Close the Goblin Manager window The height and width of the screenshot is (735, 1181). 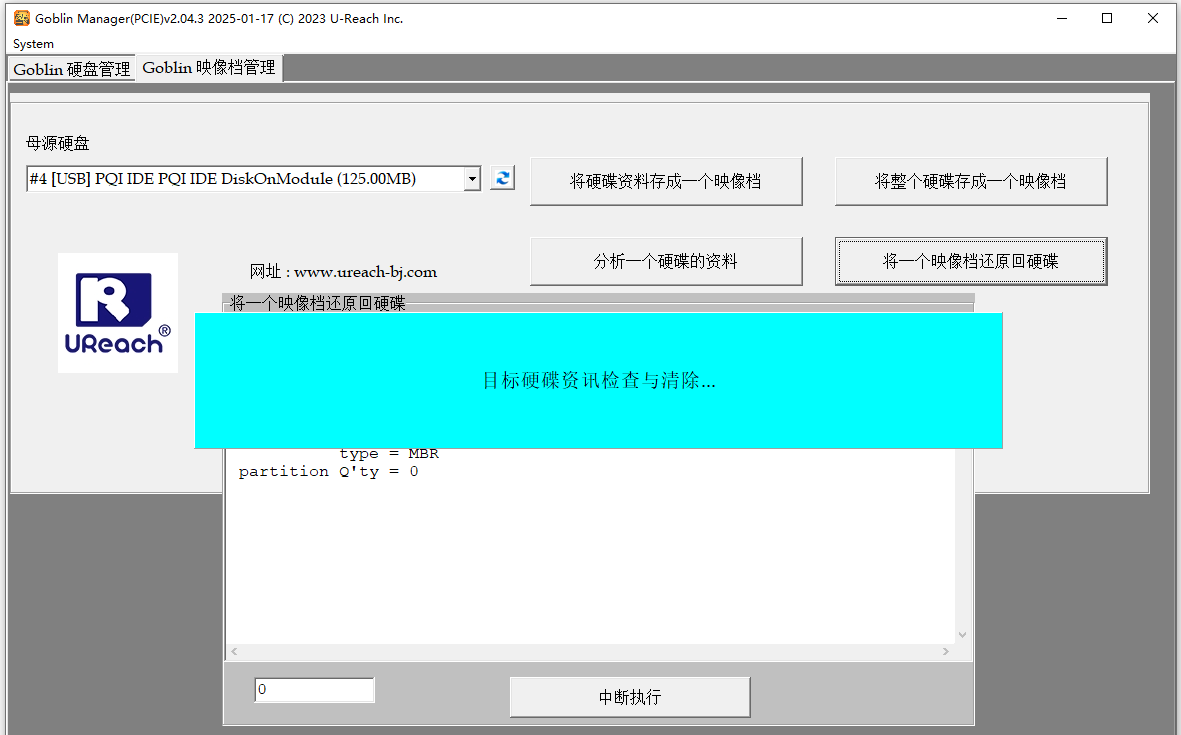1152,18
